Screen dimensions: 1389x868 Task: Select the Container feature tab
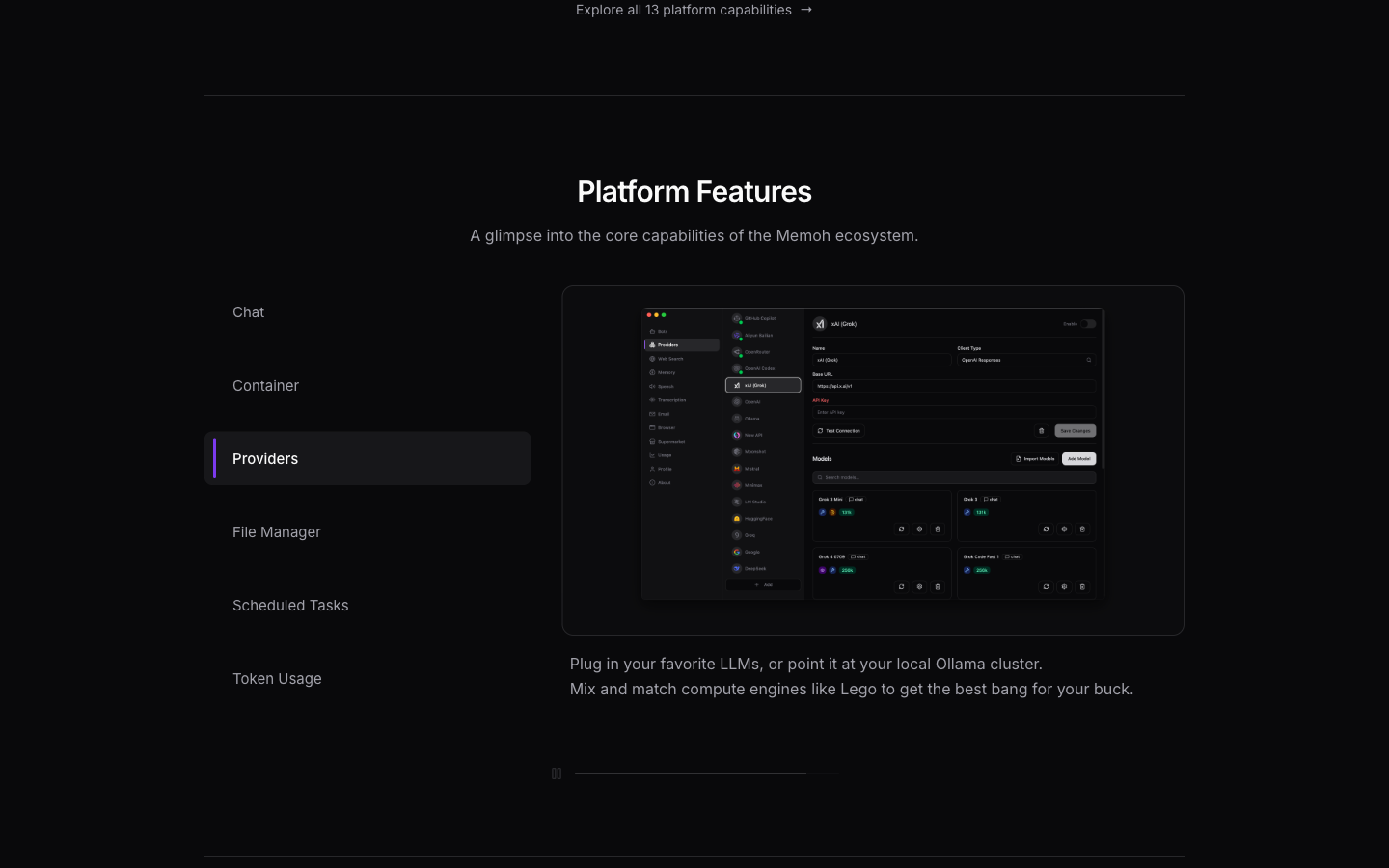pyautogui.click(x=368, y=385)
